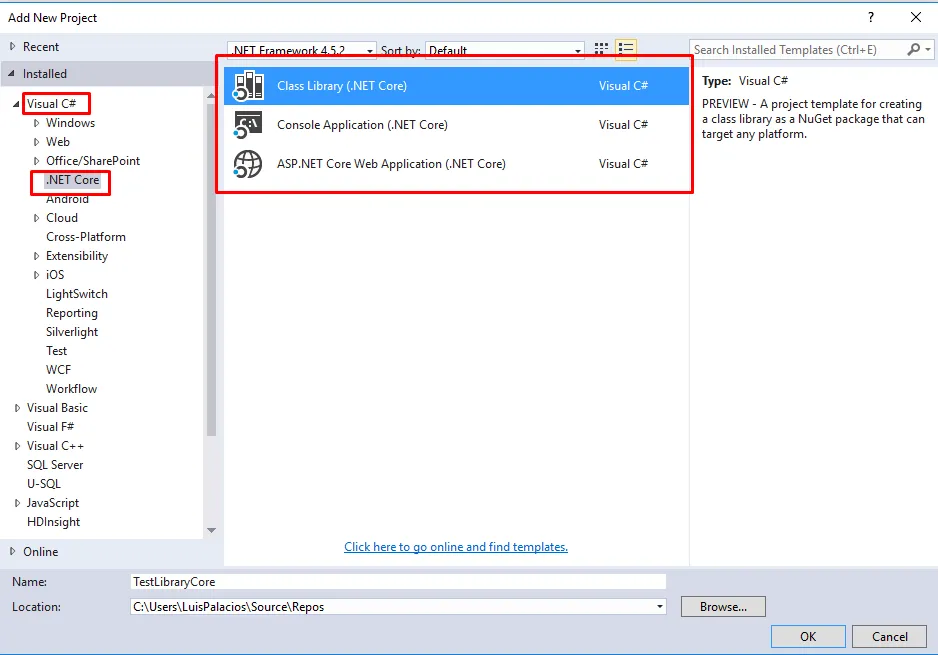Select Class Library (.NET Core) template name

342,86
